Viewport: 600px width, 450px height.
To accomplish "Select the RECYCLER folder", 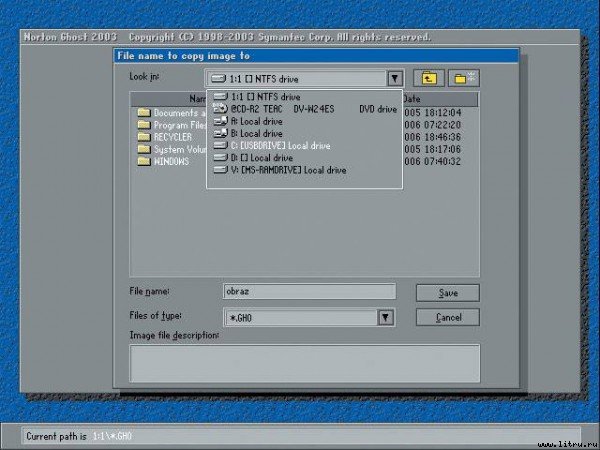I will [170, 136].
